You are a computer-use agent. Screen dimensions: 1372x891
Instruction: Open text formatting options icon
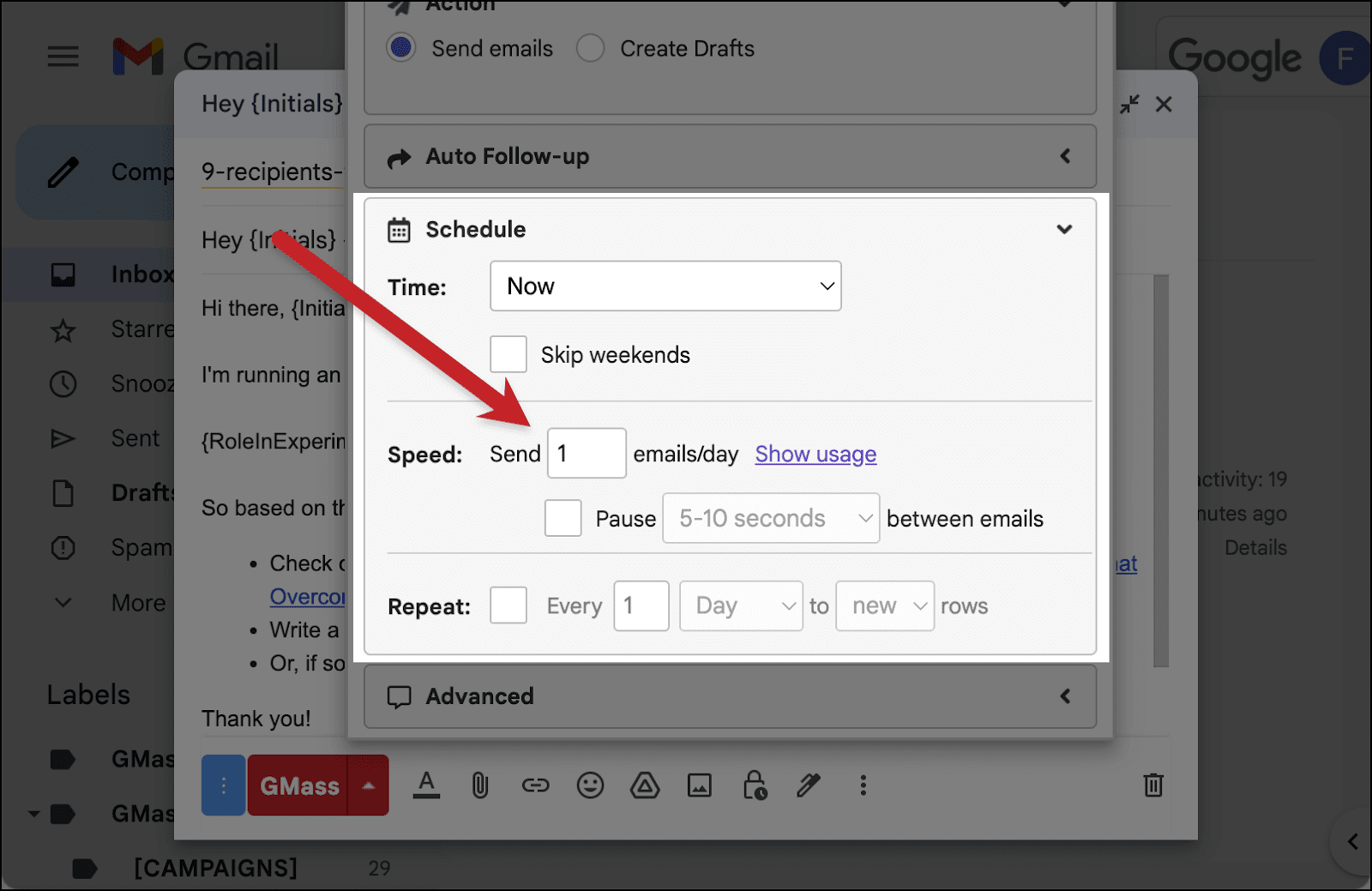pyautogui.click(x=426, y=785)
